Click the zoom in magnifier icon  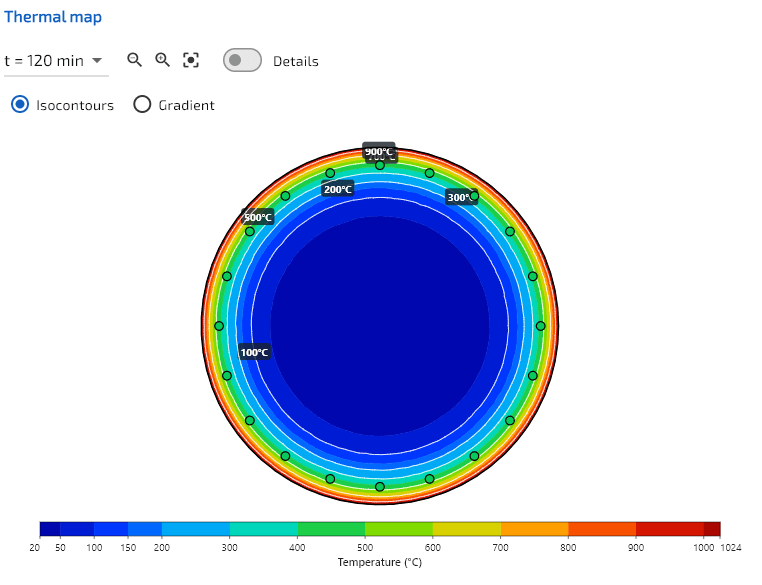click(162, 60)
